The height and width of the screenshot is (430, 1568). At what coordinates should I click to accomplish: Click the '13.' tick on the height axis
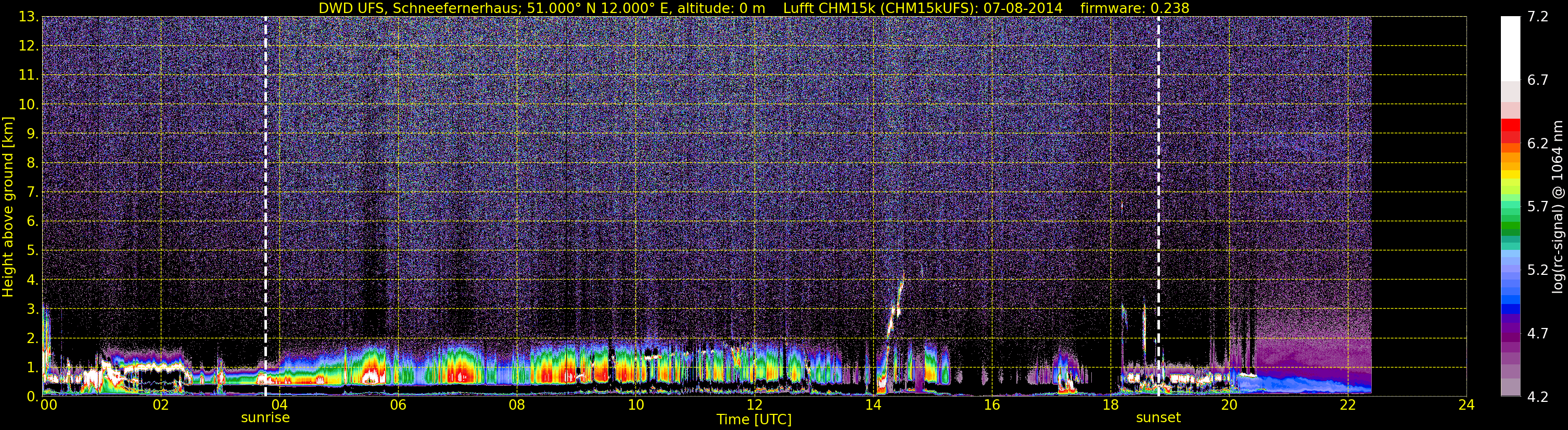coord(28,17)
